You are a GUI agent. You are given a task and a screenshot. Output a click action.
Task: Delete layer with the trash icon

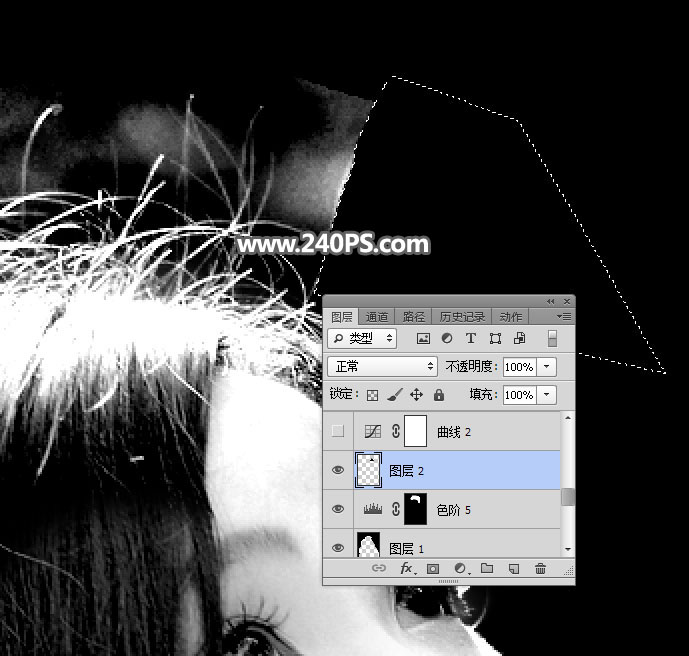click(540, 568)
